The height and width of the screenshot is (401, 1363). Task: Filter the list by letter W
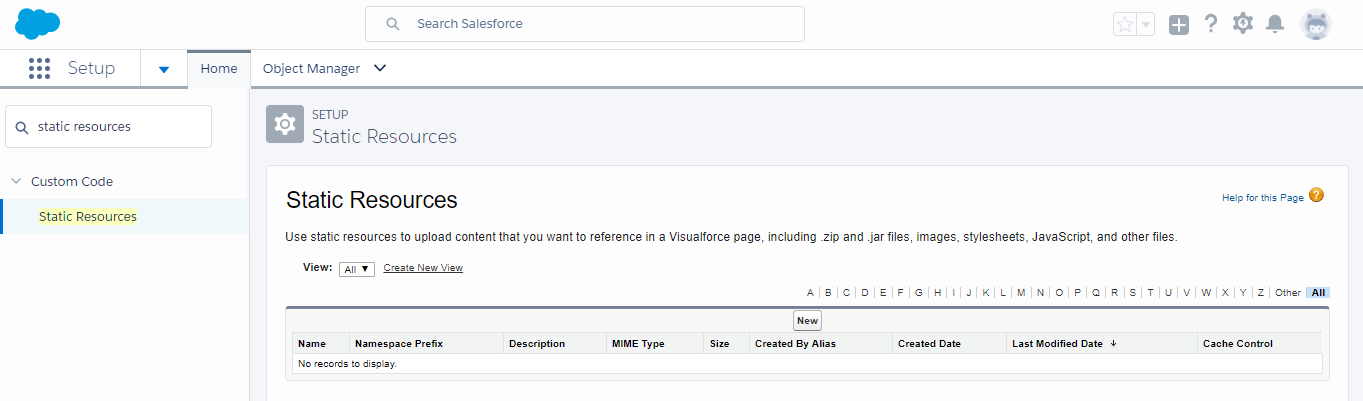(x=1206, y=293)
